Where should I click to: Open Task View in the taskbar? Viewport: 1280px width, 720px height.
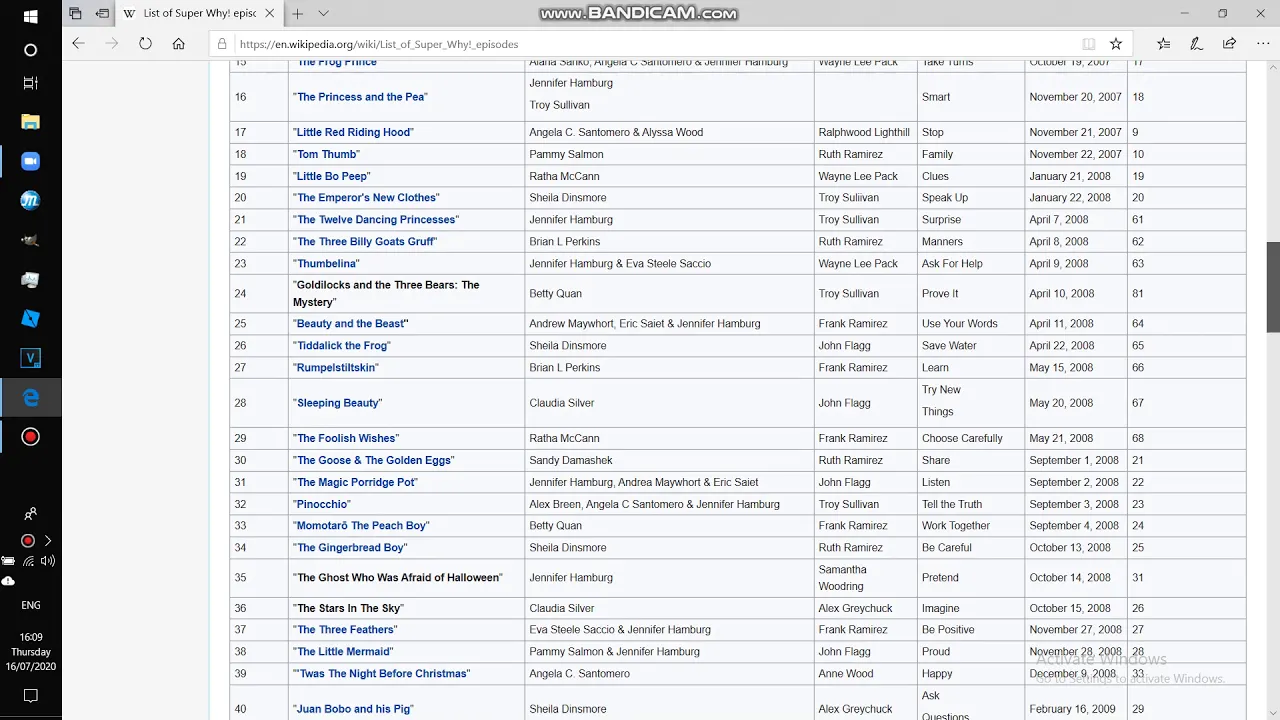click(30, 83)
